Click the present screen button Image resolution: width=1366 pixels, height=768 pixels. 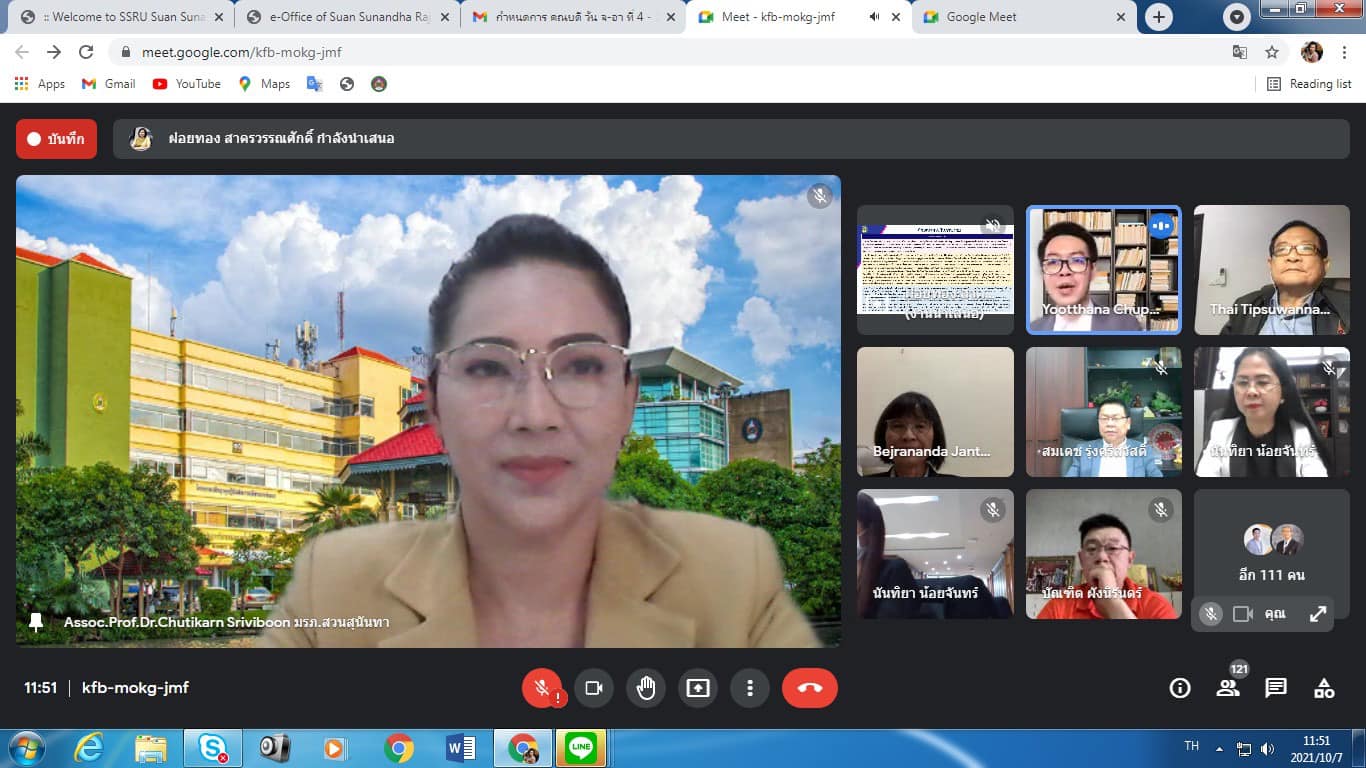point(698,688)
